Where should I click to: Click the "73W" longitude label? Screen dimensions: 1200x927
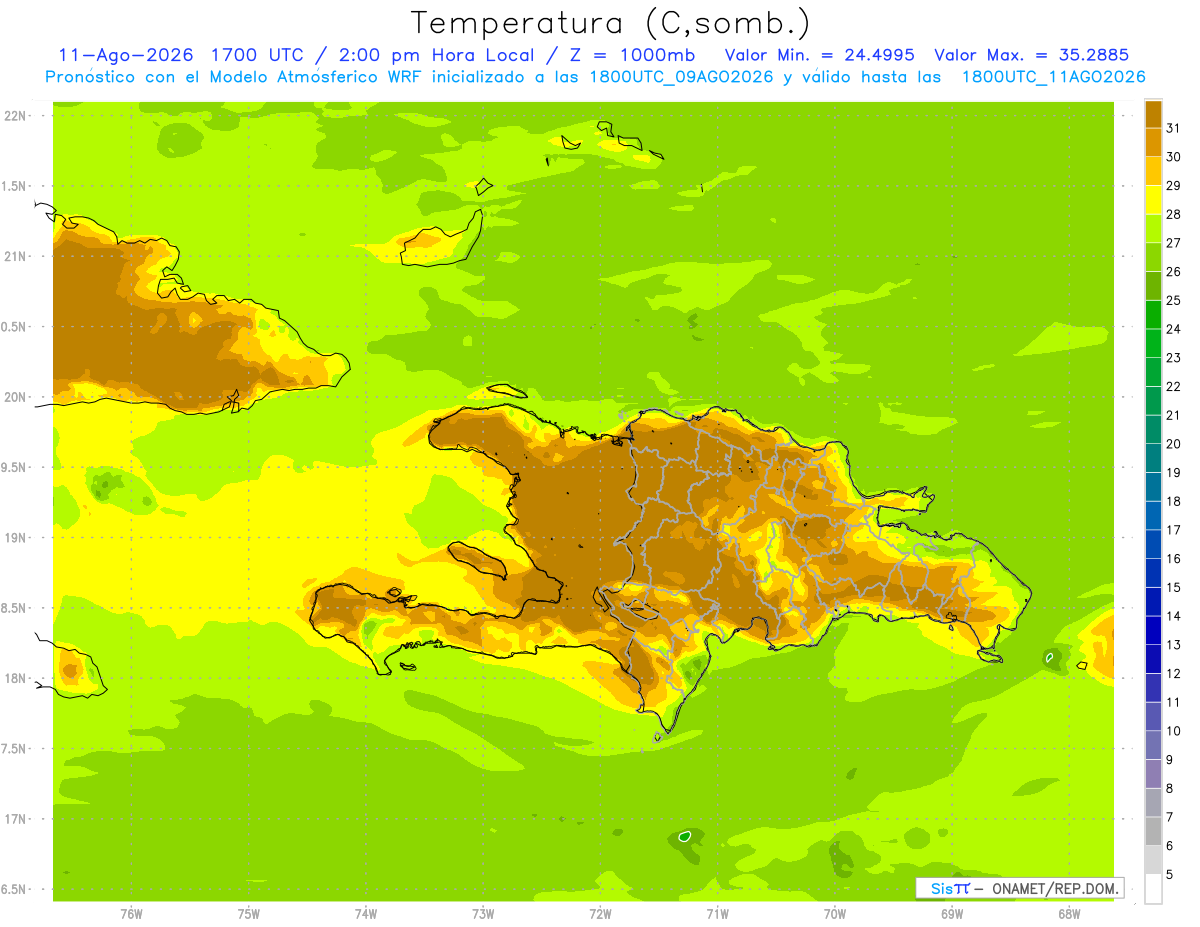pos(483,913)
